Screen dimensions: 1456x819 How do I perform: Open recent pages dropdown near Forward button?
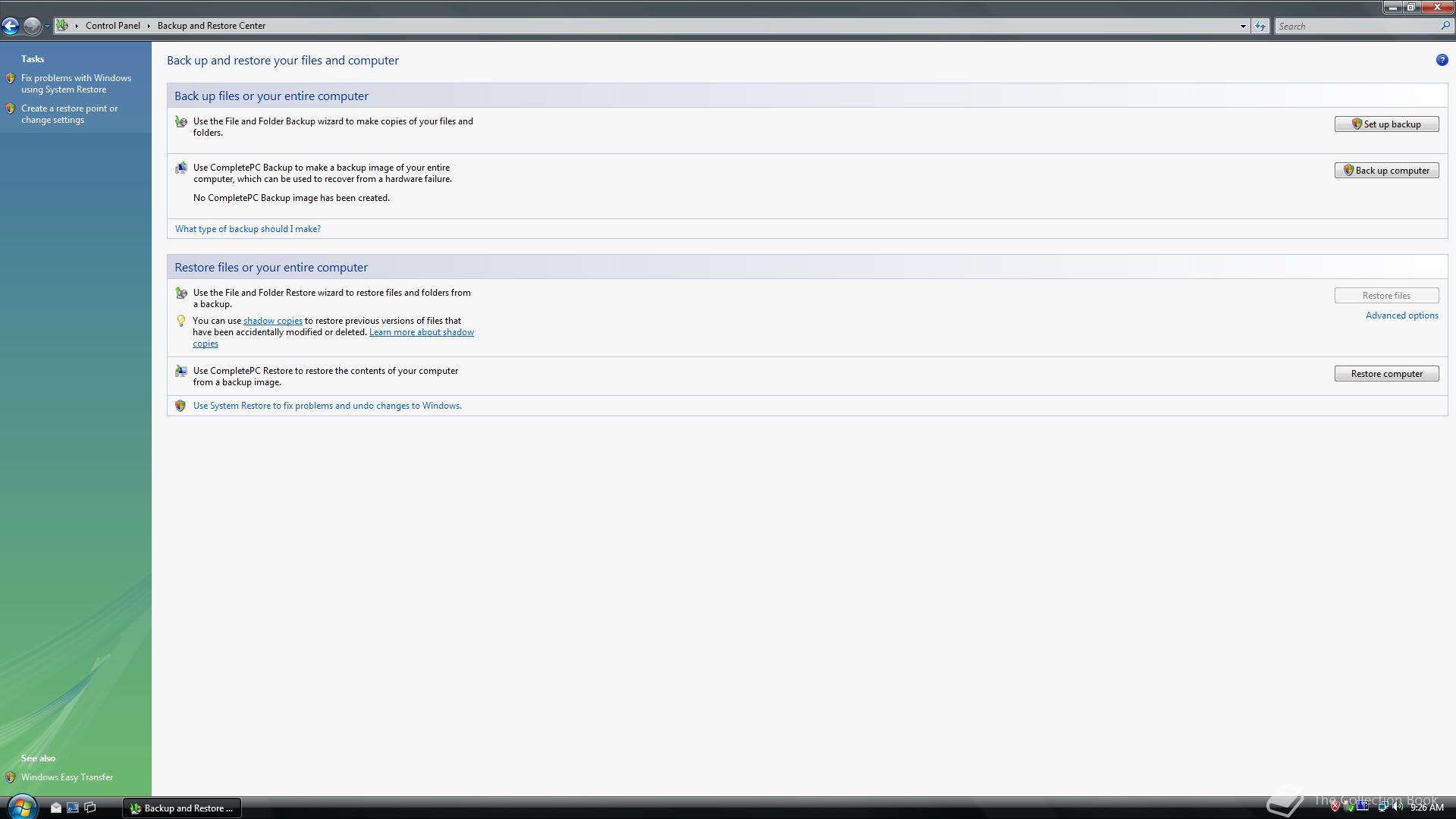pyautogui.click(x=47, y=26)
